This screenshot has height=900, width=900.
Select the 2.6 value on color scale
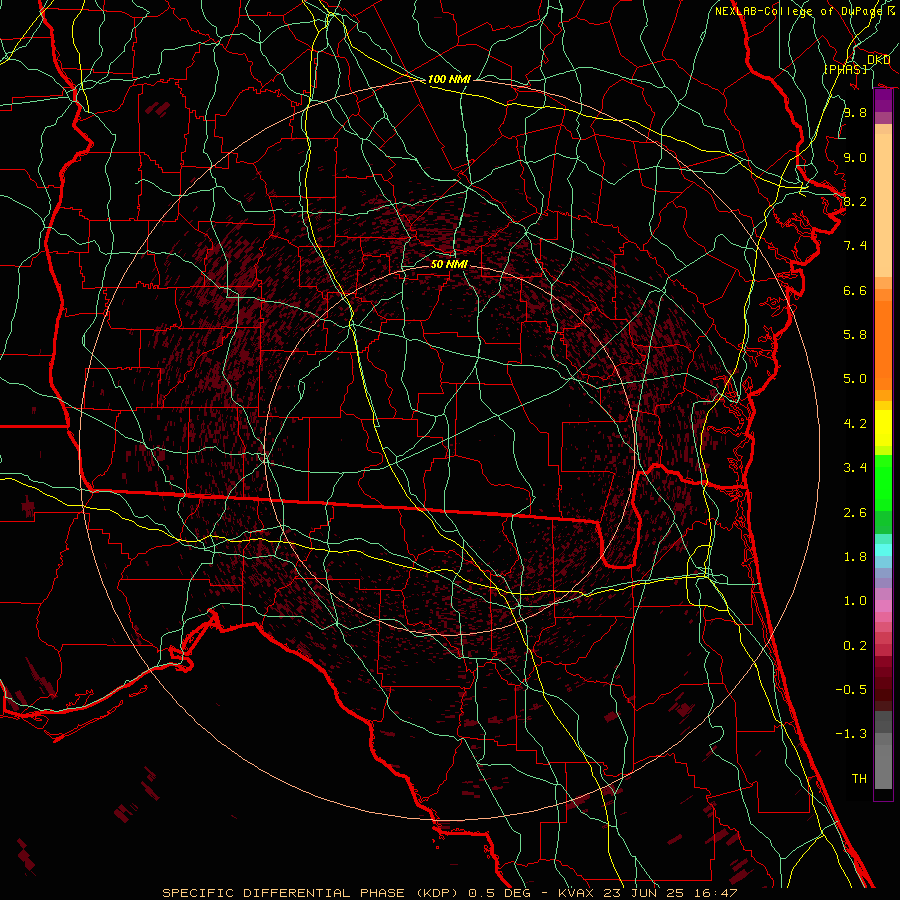click(x=855, y=513)
